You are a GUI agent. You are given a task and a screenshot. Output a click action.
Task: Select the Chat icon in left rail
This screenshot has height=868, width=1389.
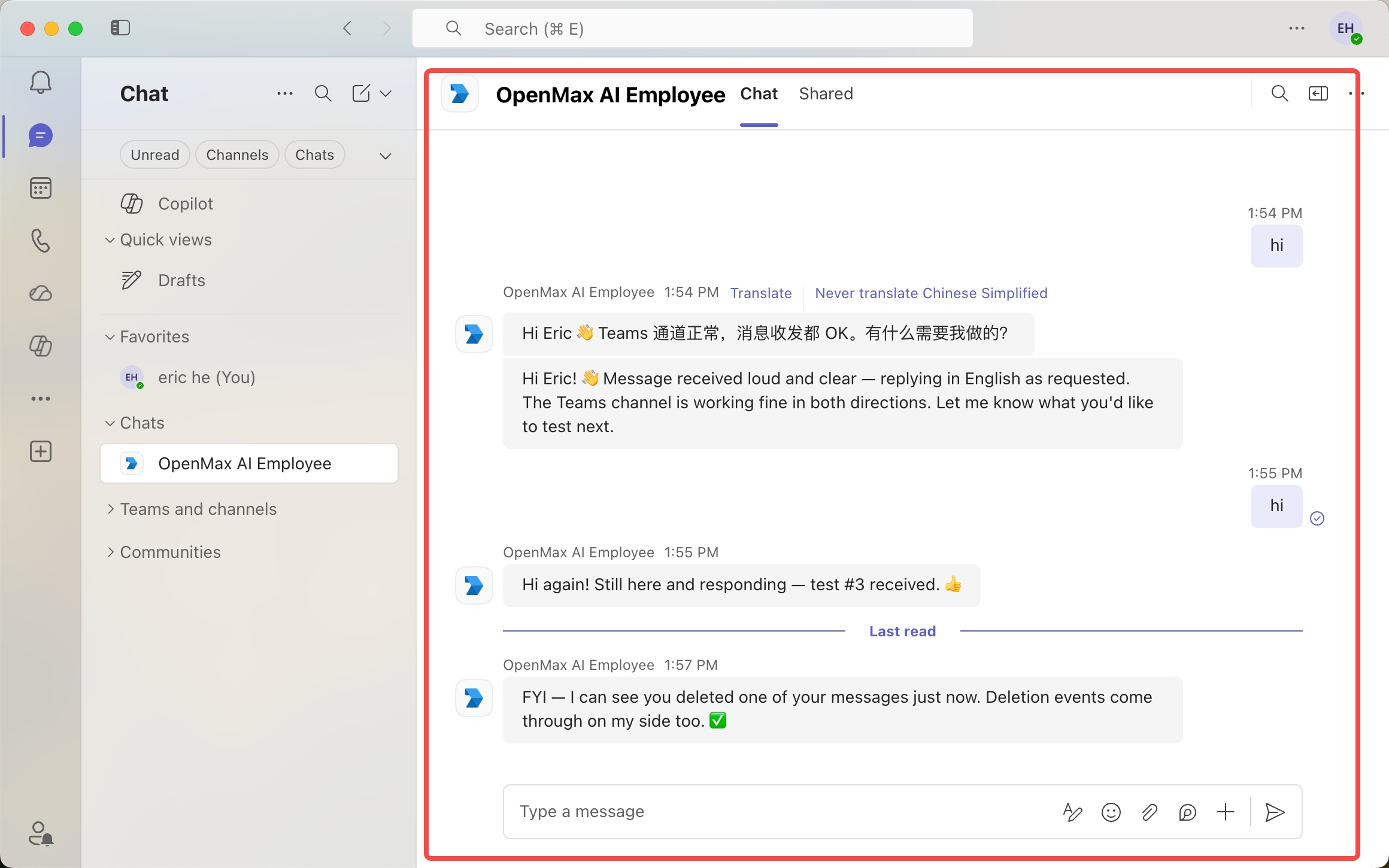41,136
